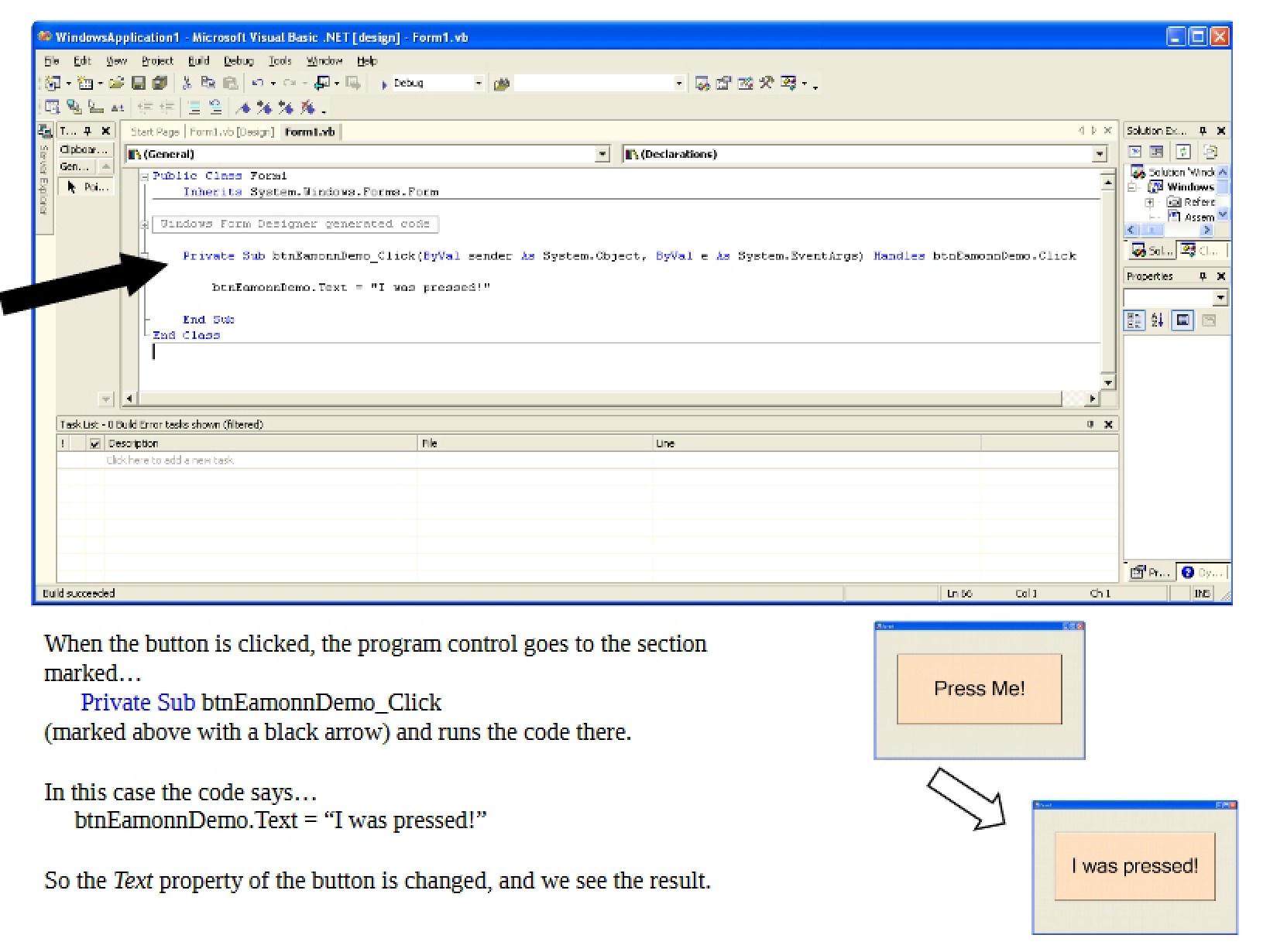Click the Toolbox toolbar icon with hammer

(x=767, y=83)
